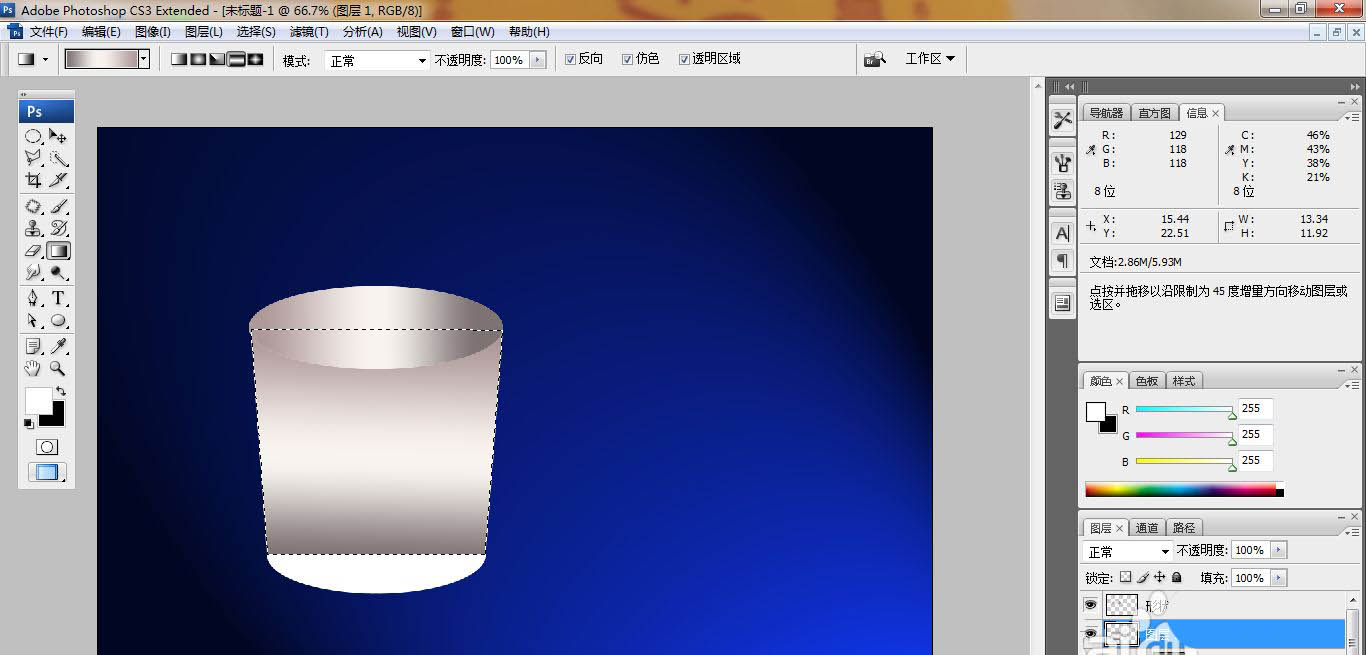Select the Horizontal Type tool
1366x655 pixels.
click(59, 298)
